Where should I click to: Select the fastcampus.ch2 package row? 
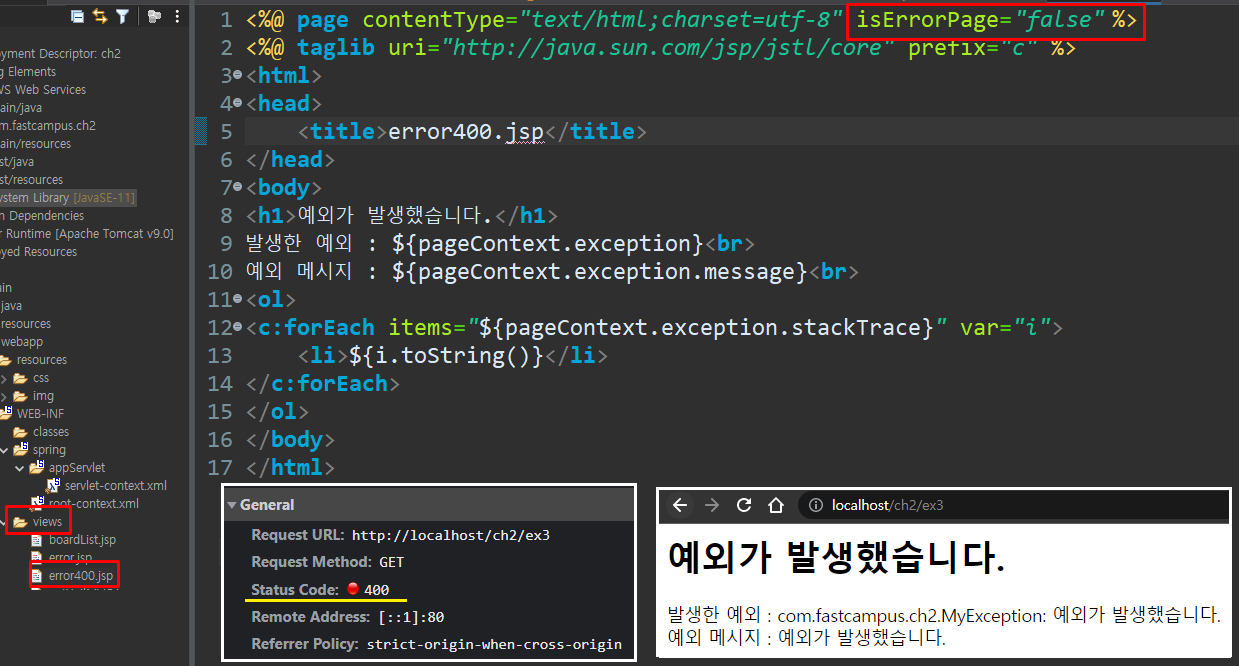pos(48,126)
